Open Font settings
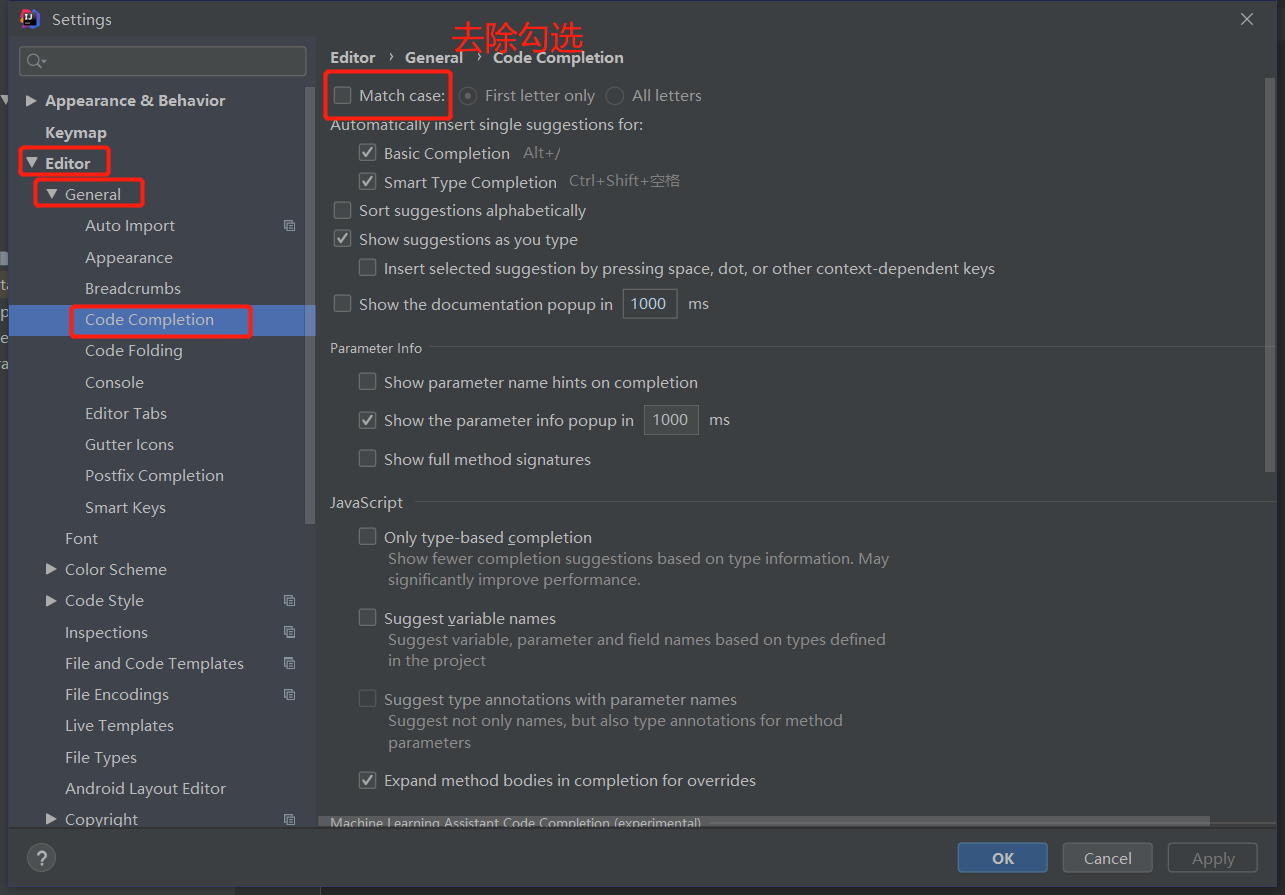 click(82, 538)
